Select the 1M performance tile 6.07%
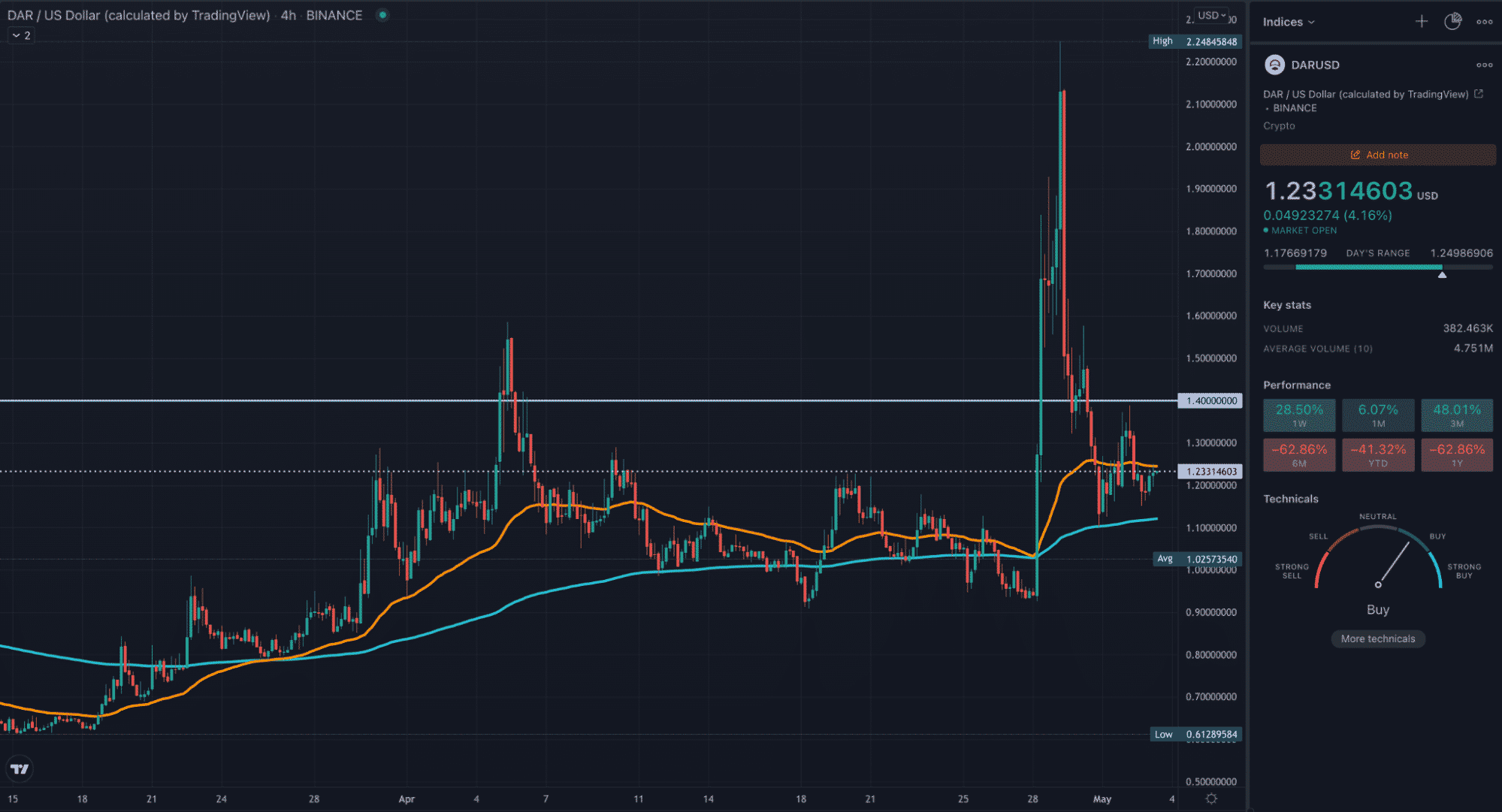The width and height of the screenshot is (1502, 812). 1378,415
